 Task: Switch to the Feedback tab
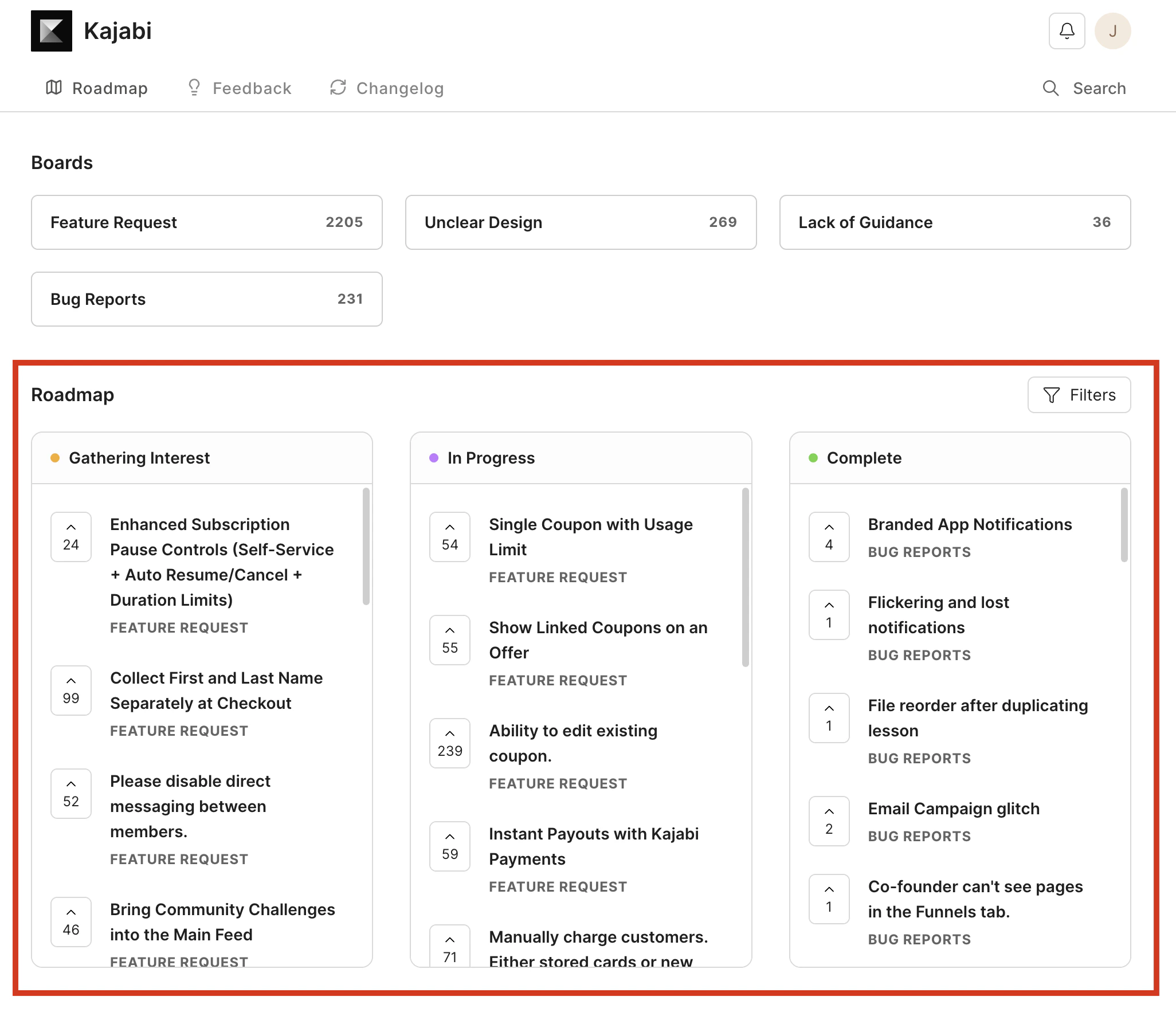point(239,88)
